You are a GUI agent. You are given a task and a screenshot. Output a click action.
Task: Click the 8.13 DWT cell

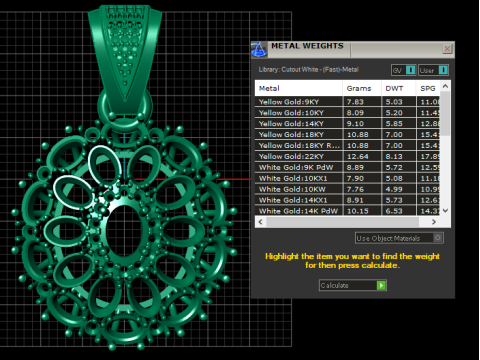tap(399, 157)
